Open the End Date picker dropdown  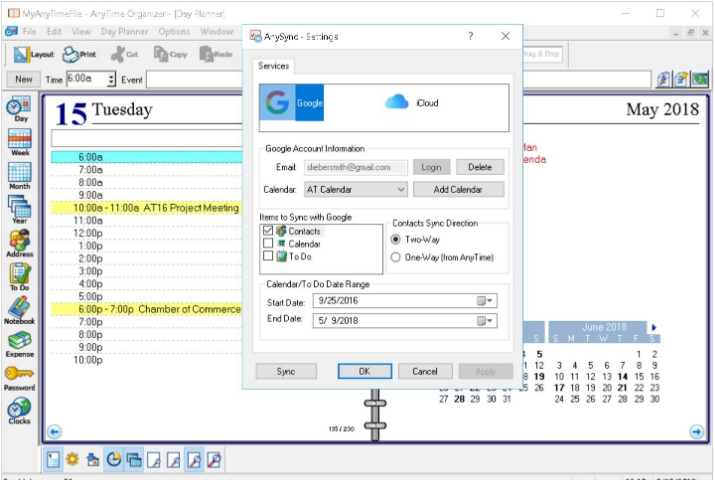point(485,320)
